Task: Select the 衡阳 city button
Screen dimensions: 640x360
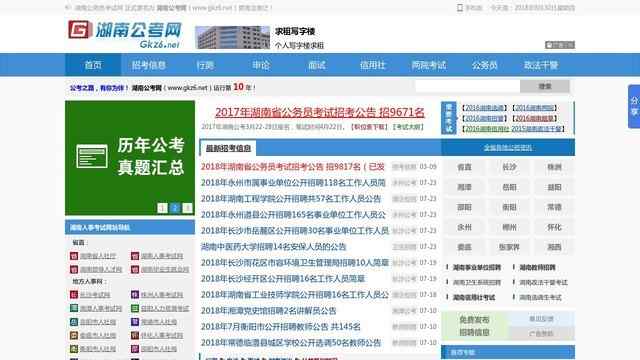Action: coord(509,207)
